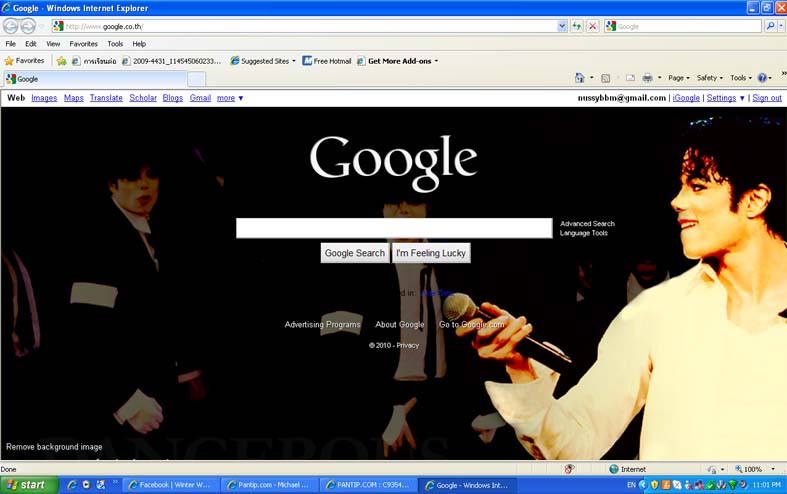Click the Internet Explorer quick launch icon
Viewport: 787px width, 494px height.
point(72,484)
